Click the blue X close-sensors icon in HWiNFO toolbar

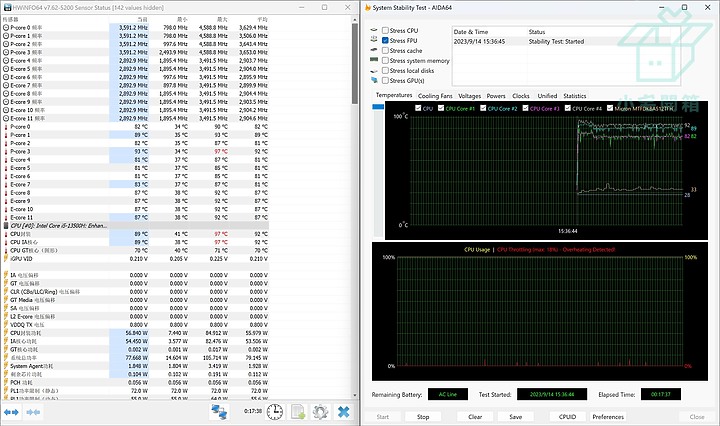343,412
